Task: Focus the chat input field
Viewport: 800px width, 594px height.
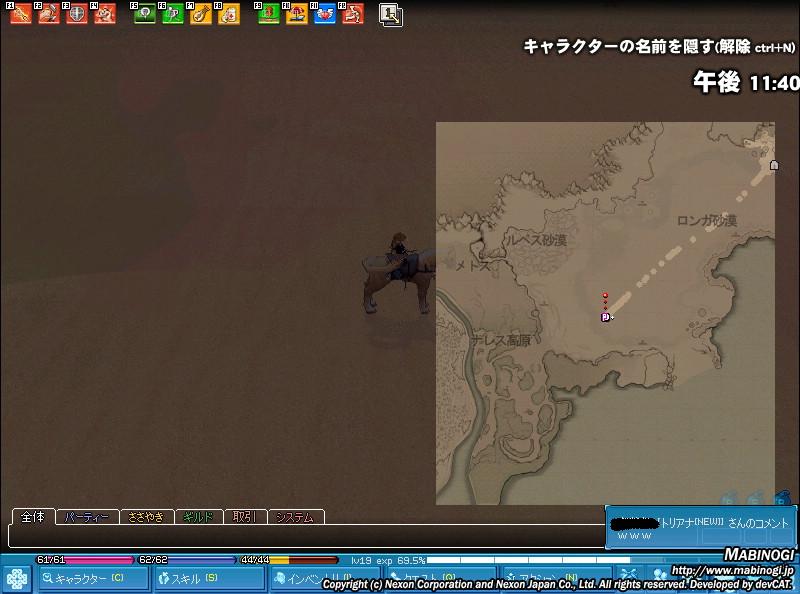Action: pyautogui.click(x=306, y=536)
